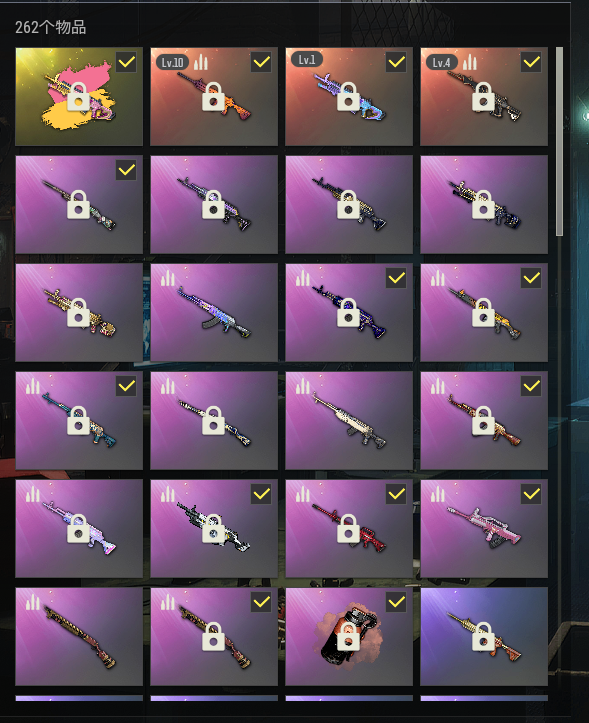Toggle the checkmark on the yellow paint-splash skin
Screen dimensions: 589x723
coord(126,62)
